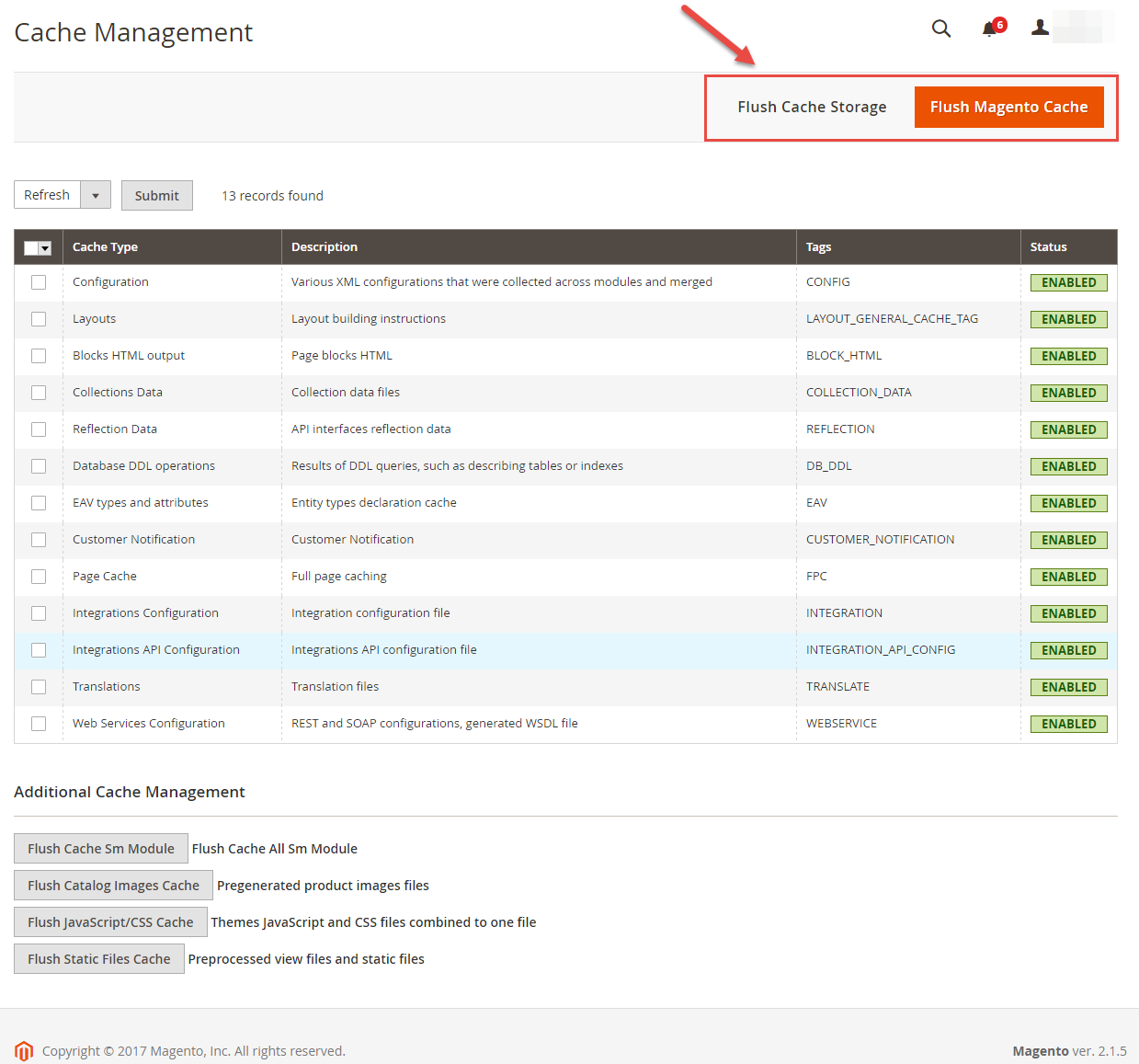The width and height of the screenshot is (1139, 1064).
Task: Click Flush Catalog Images Cache button
Action: pos(113,886)
